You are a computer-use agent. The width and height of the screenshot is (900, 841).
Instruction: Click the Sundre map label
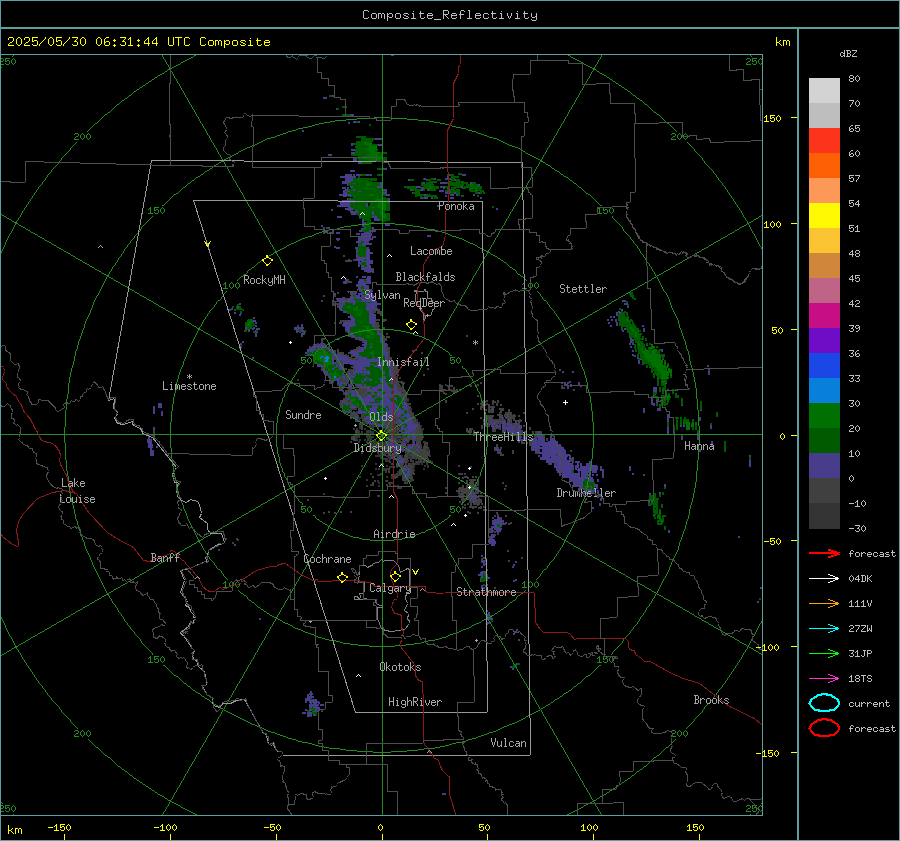(303, 414)
